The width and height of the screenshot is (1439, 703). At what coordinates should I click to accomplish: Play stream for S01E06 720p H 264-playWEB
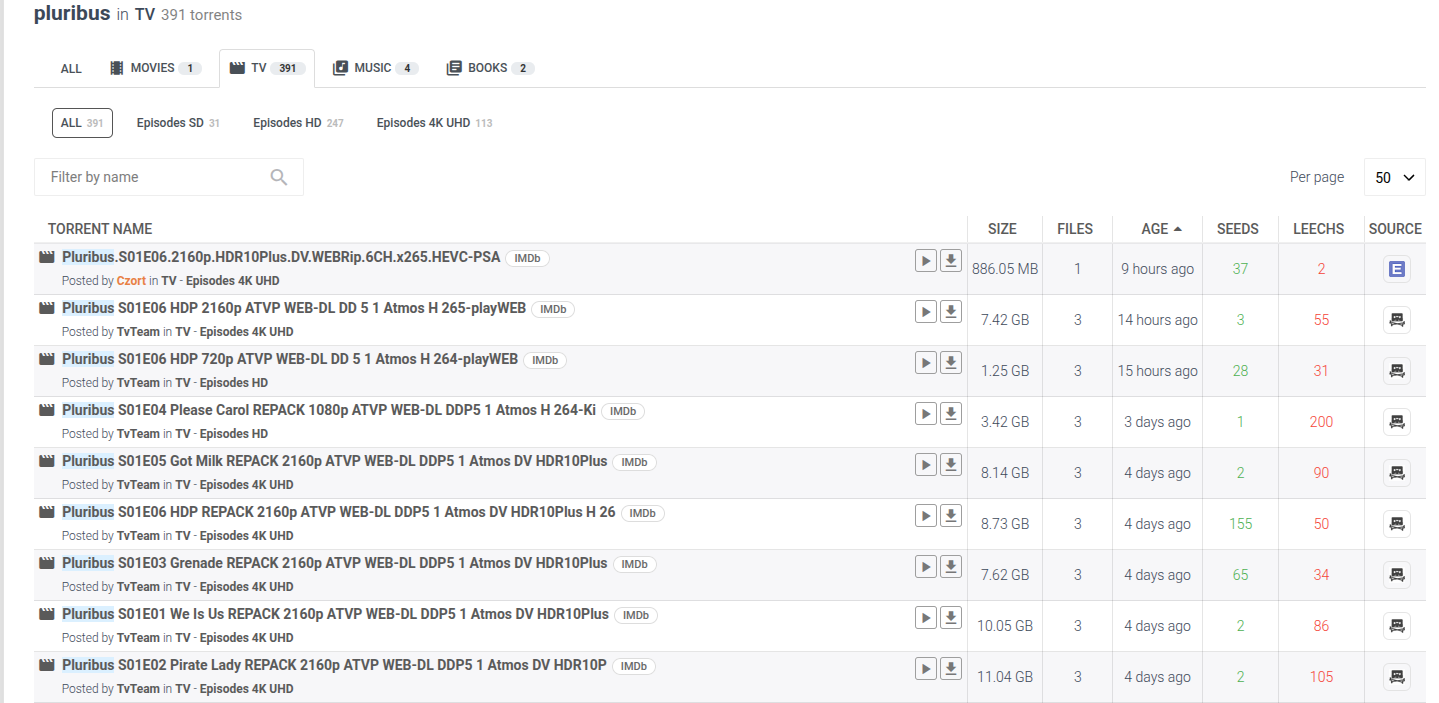point(926,362)
